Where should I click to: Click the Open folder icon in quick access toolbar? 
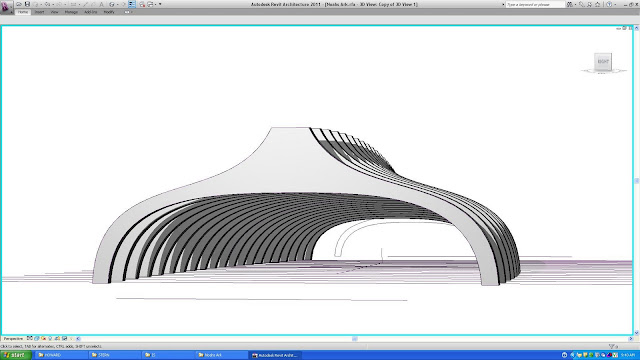(x=19, y=4)
